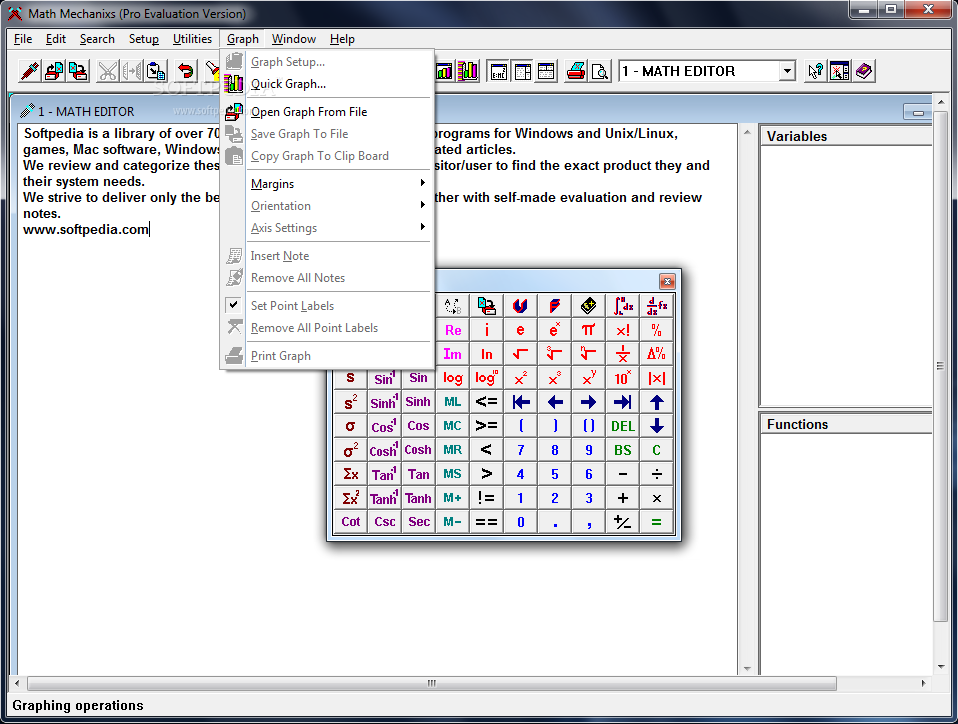Open the Window menu

pyautogui.click(x=294, y=39)
